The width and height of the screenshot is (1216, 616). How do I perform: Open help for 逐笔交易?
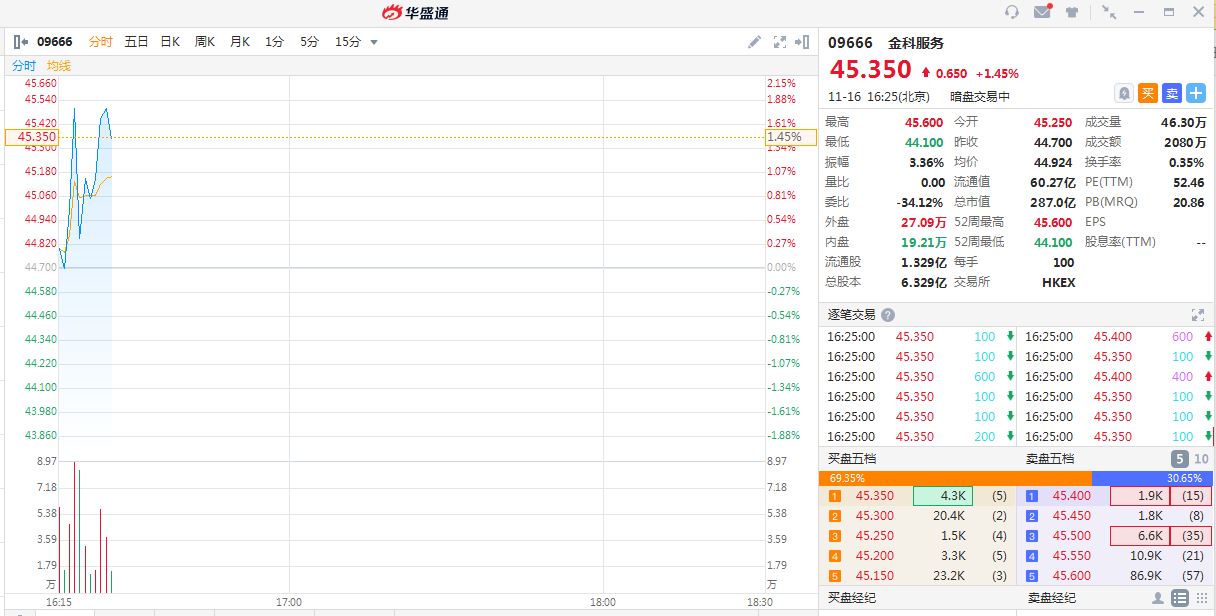point(888,314)
